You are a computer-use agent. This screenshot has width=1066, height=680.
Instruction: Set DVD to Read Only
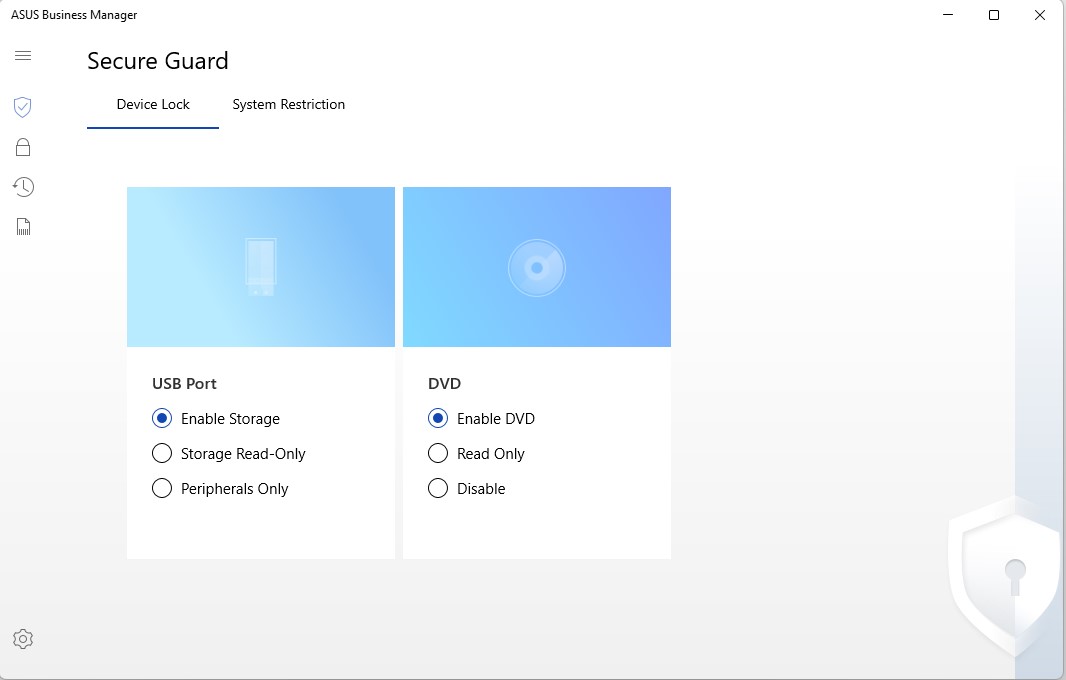438,454
